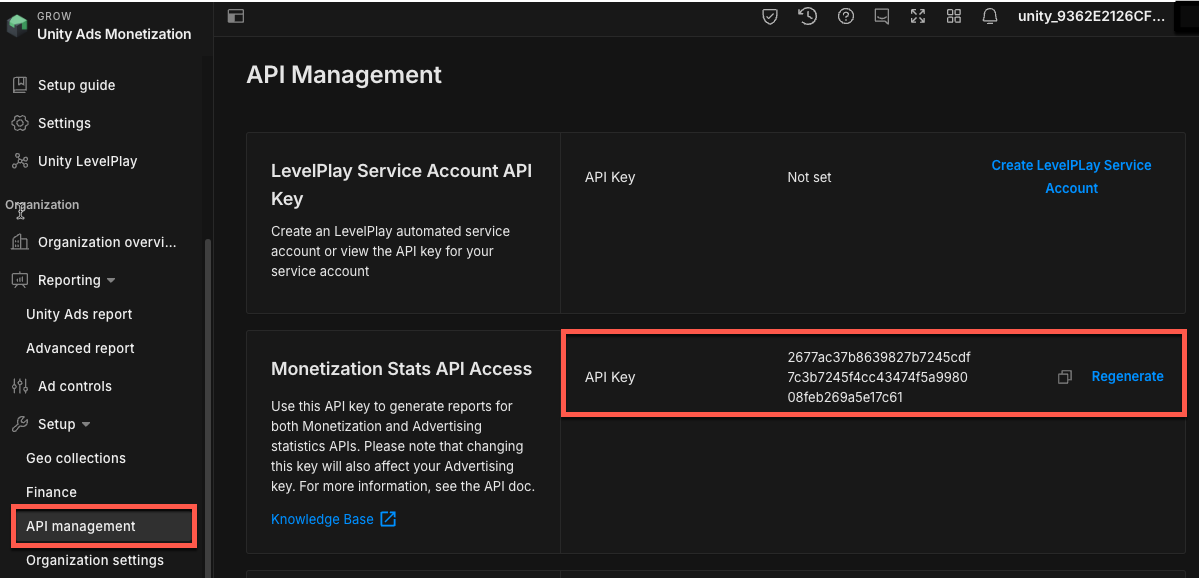This screenshot has height=578, width=1199.
Task: Click the Regenerate API key link
Action: 1127,377
